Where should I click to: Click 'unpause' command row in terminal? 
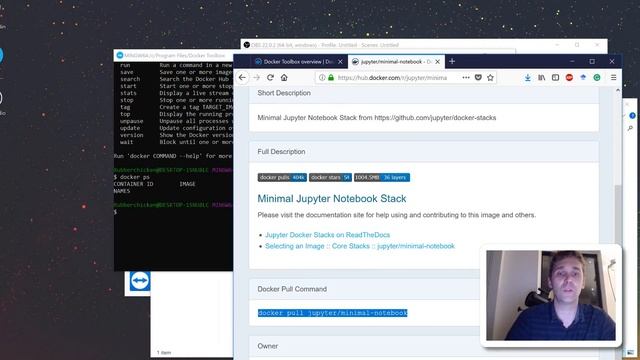point(176,121)
